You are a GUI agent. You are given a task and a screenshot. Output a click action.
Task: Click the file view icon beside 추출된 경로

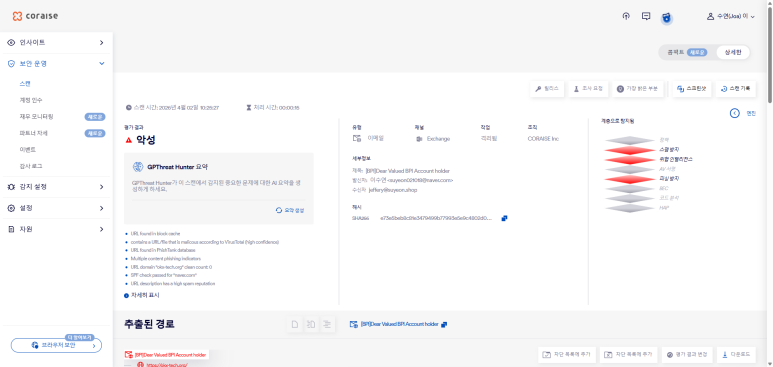[x=295, y=325]
